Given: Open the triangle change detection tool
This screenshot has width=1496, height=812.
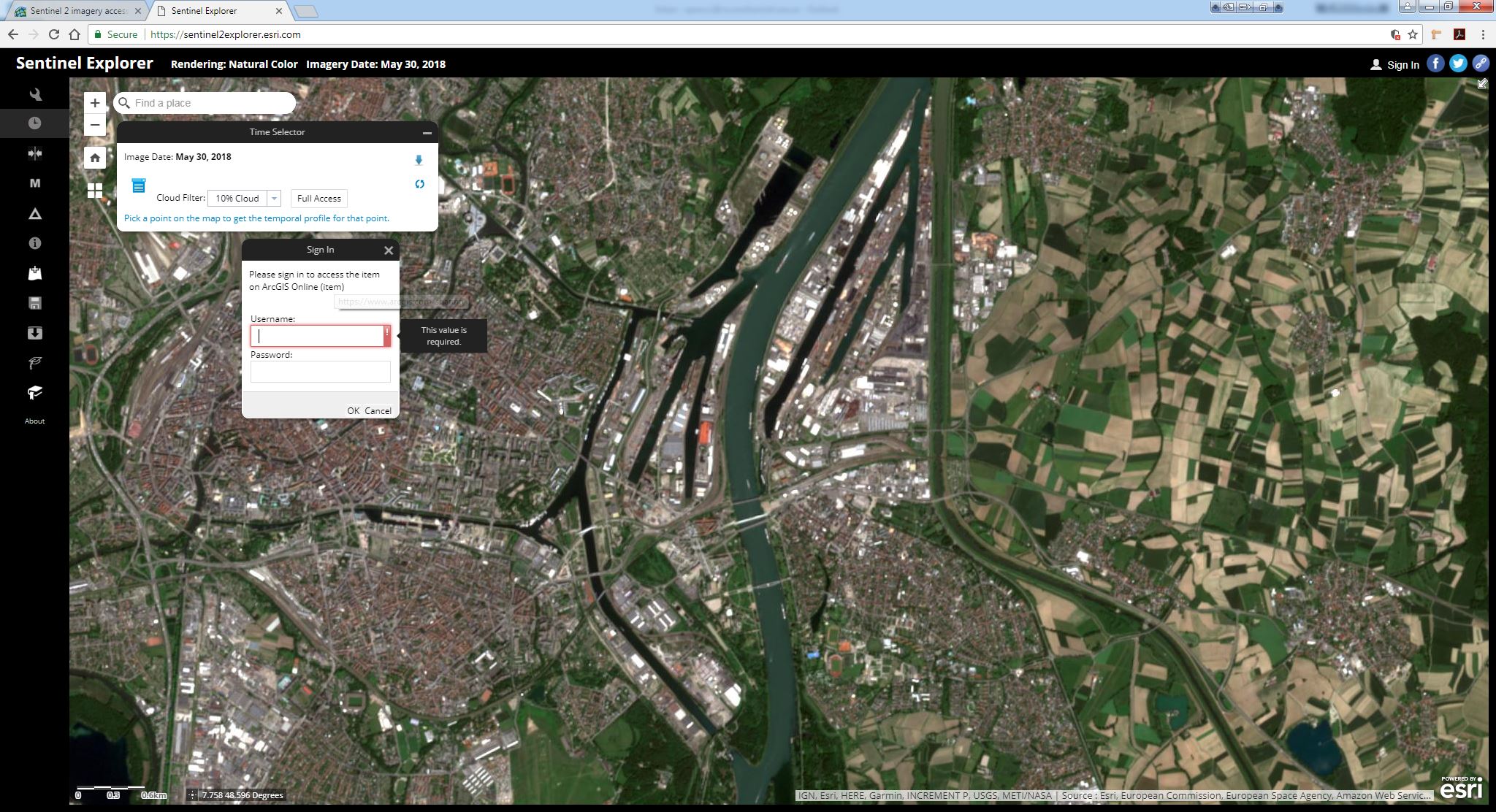Looking at the screenshot, I should [x=34, y=214].
